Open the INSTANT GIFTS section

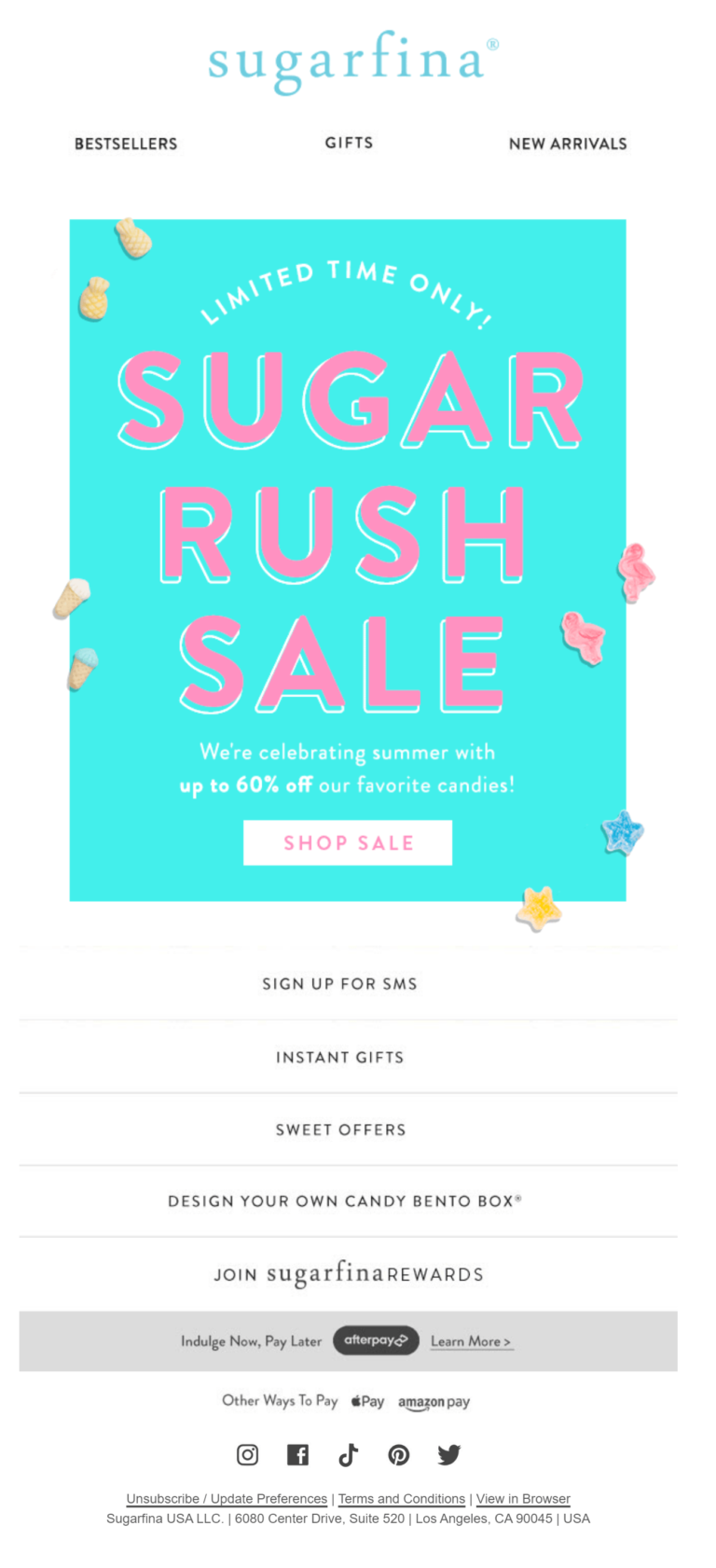(x=339, y=1057)
